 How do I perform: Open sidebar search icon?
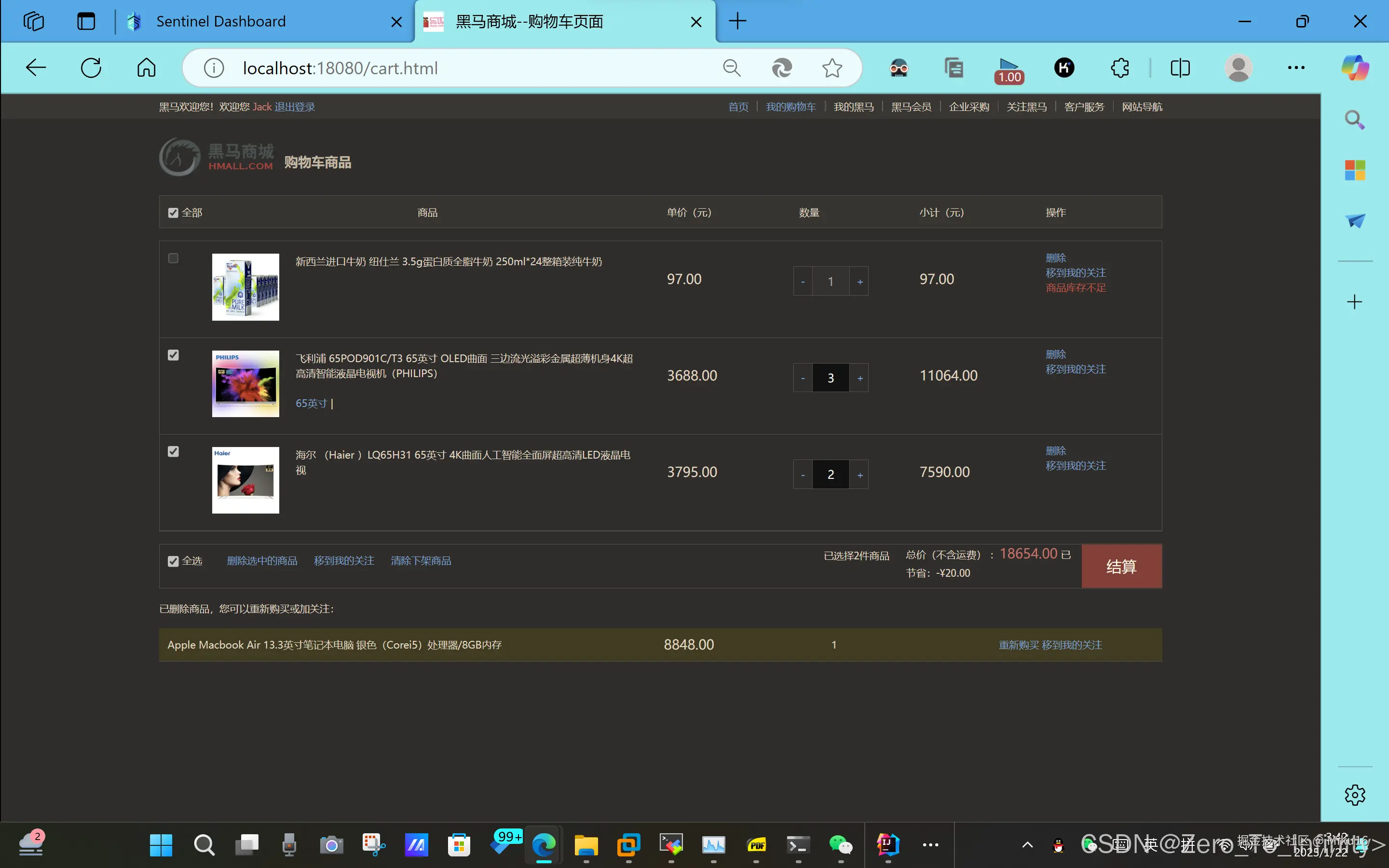click(1355, 120)
